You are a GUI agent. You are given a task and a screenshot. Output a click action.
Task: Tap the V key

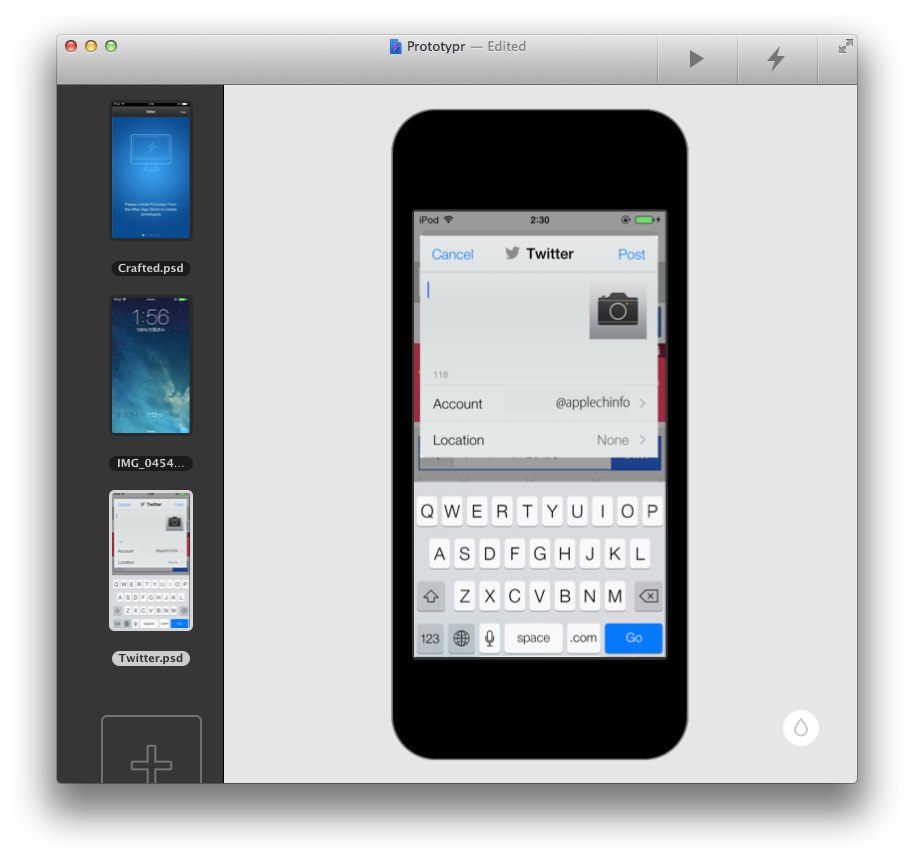pyautogui.click(x=540, y=596)
